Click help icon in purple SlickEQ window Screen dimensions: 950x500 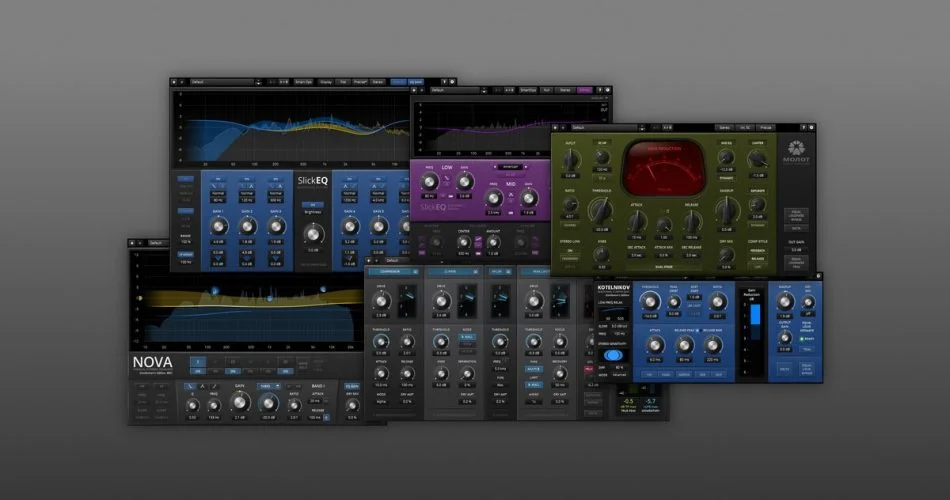[600, 90]
